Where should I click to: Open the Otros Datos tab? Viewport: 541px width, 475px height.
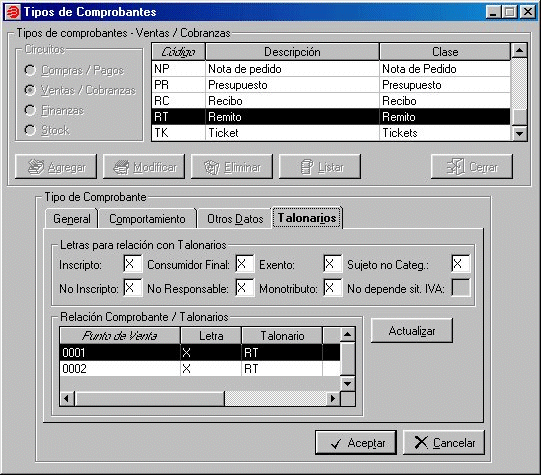click(235, 219)
